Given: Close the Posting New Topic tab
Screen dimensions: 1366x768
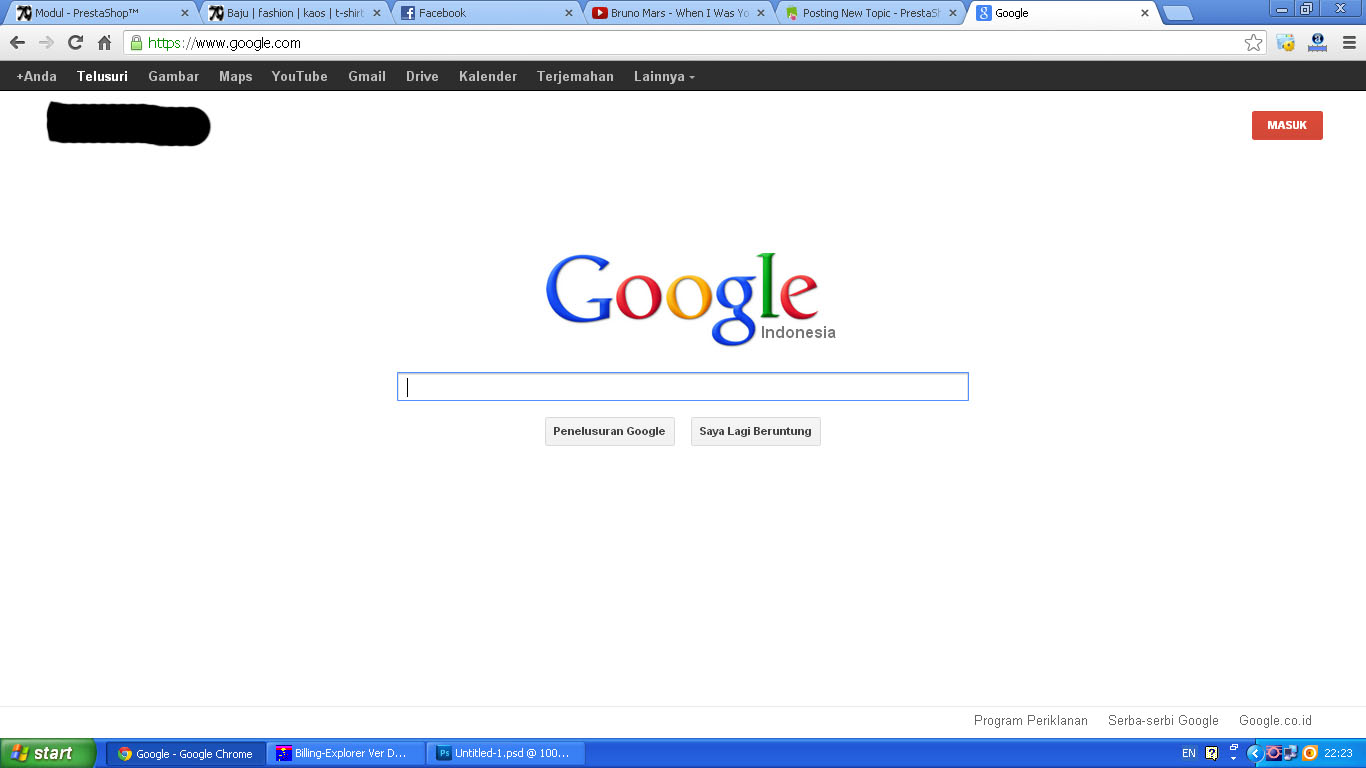Looking at the screenshot, I should click(953, 13).
